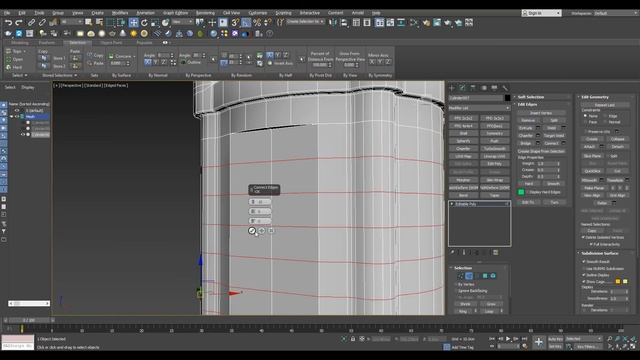Click the Mirror tool icon
This screenshot has width=640, height=360.
[333, 23]
